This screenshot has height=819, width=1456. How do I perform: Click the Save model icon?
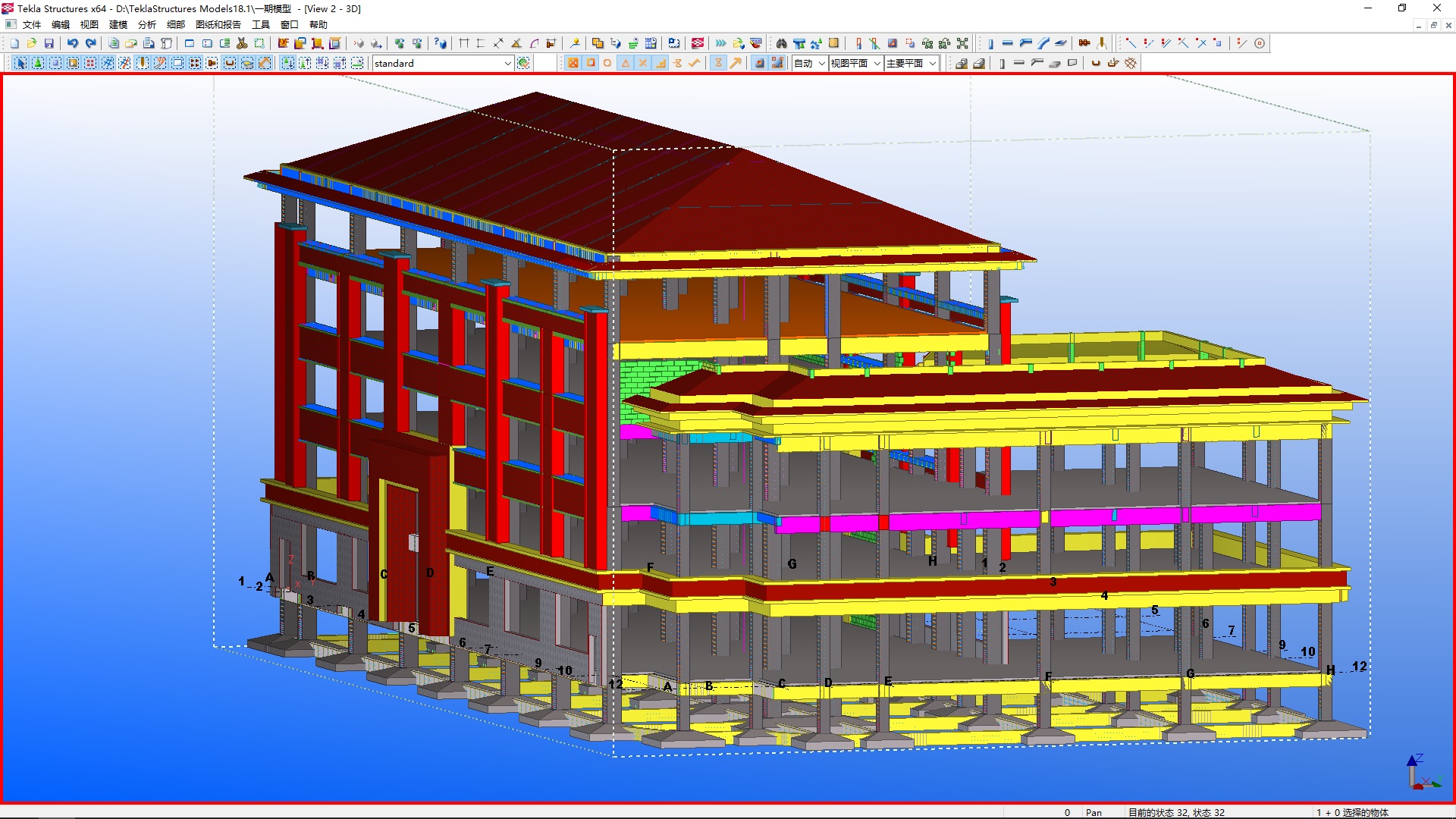coord(49,43)
